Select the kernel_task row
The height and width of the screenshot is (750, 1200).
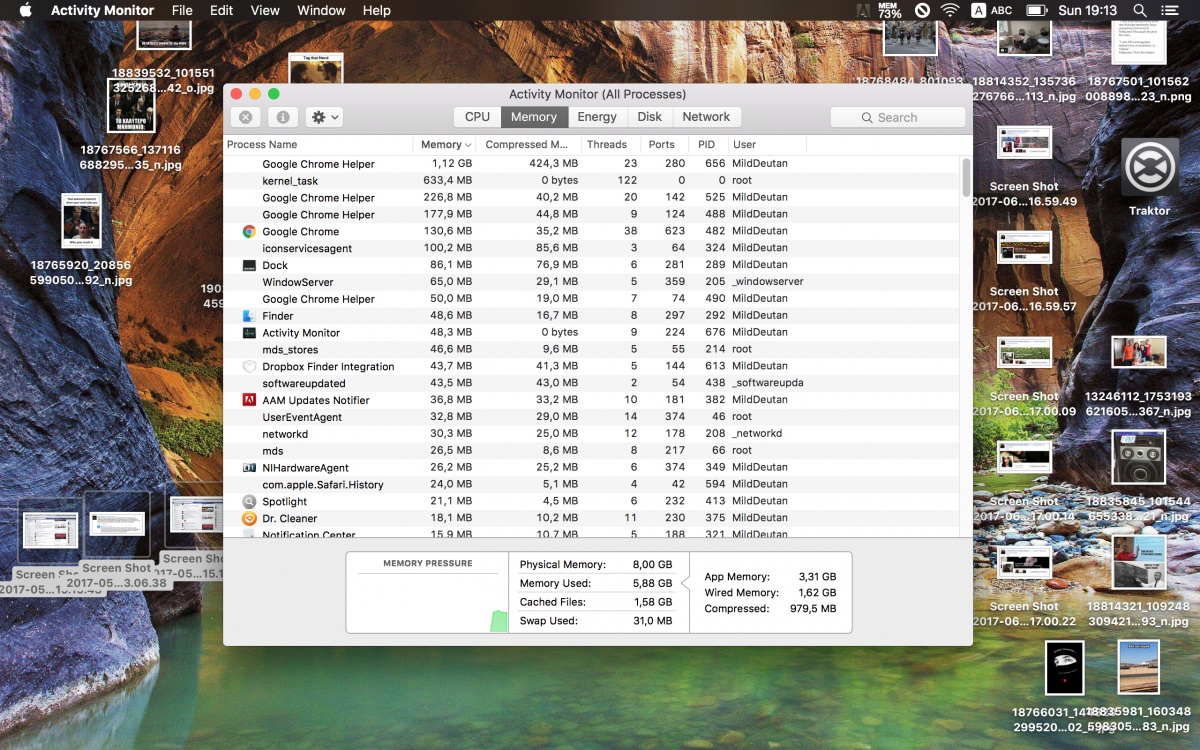(x=592, y=181)
